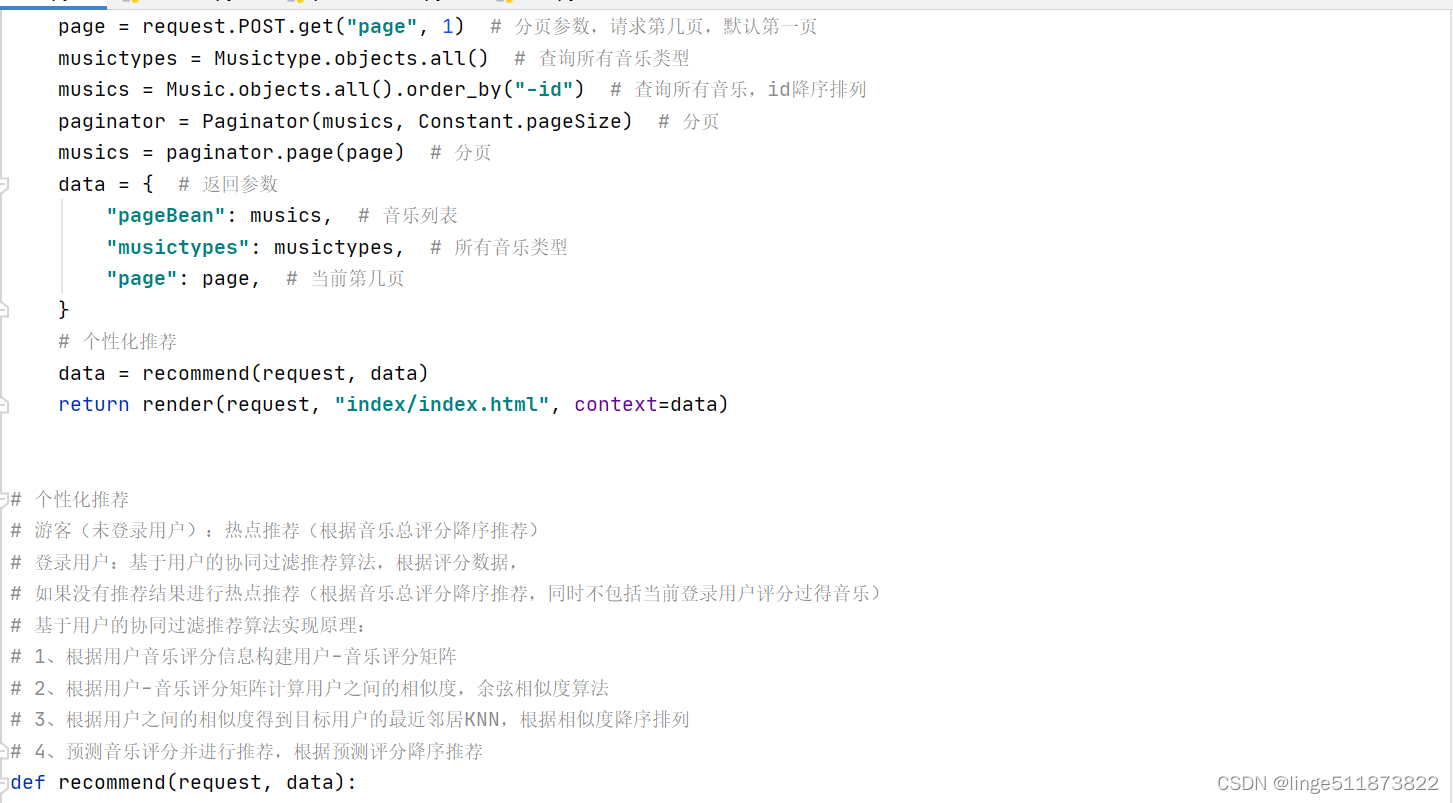Click 'Paginator(musics, Constant.pageSize)'
This screenshot has height=803, width=1453.
418,121
